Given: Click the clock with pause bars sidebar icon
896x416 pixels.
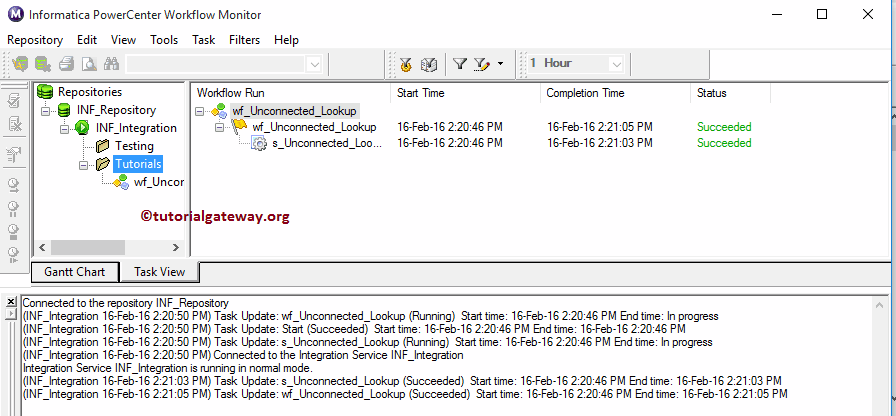Looking at the screenshot, I should 13,207.
